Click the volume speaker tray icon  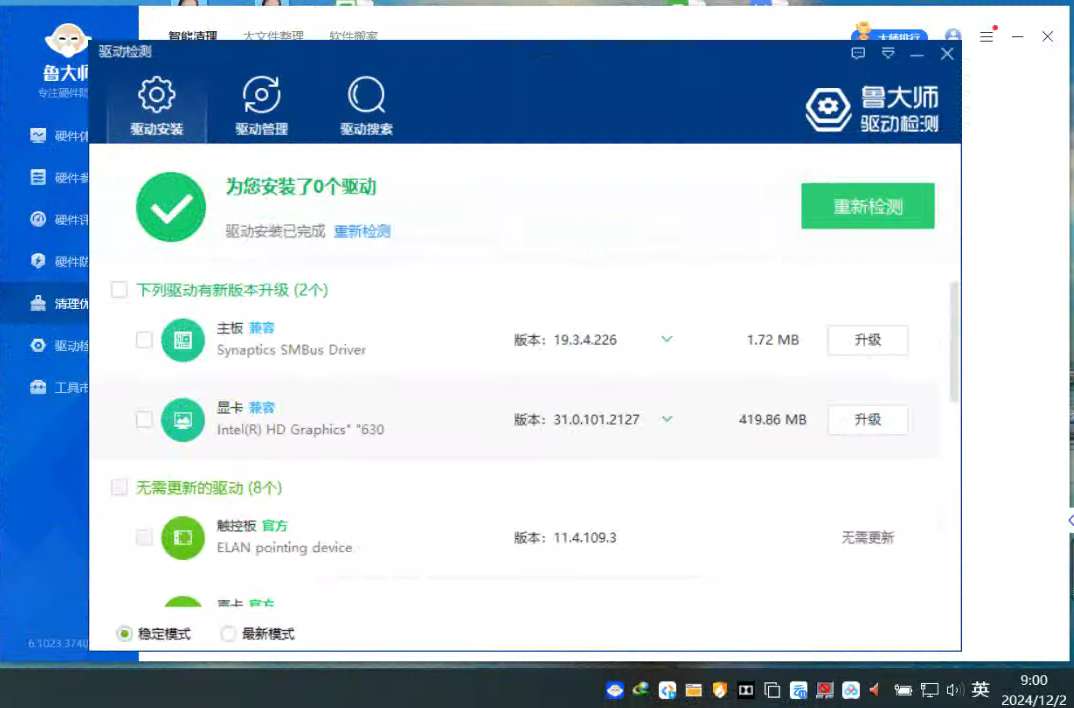point(953,690)
